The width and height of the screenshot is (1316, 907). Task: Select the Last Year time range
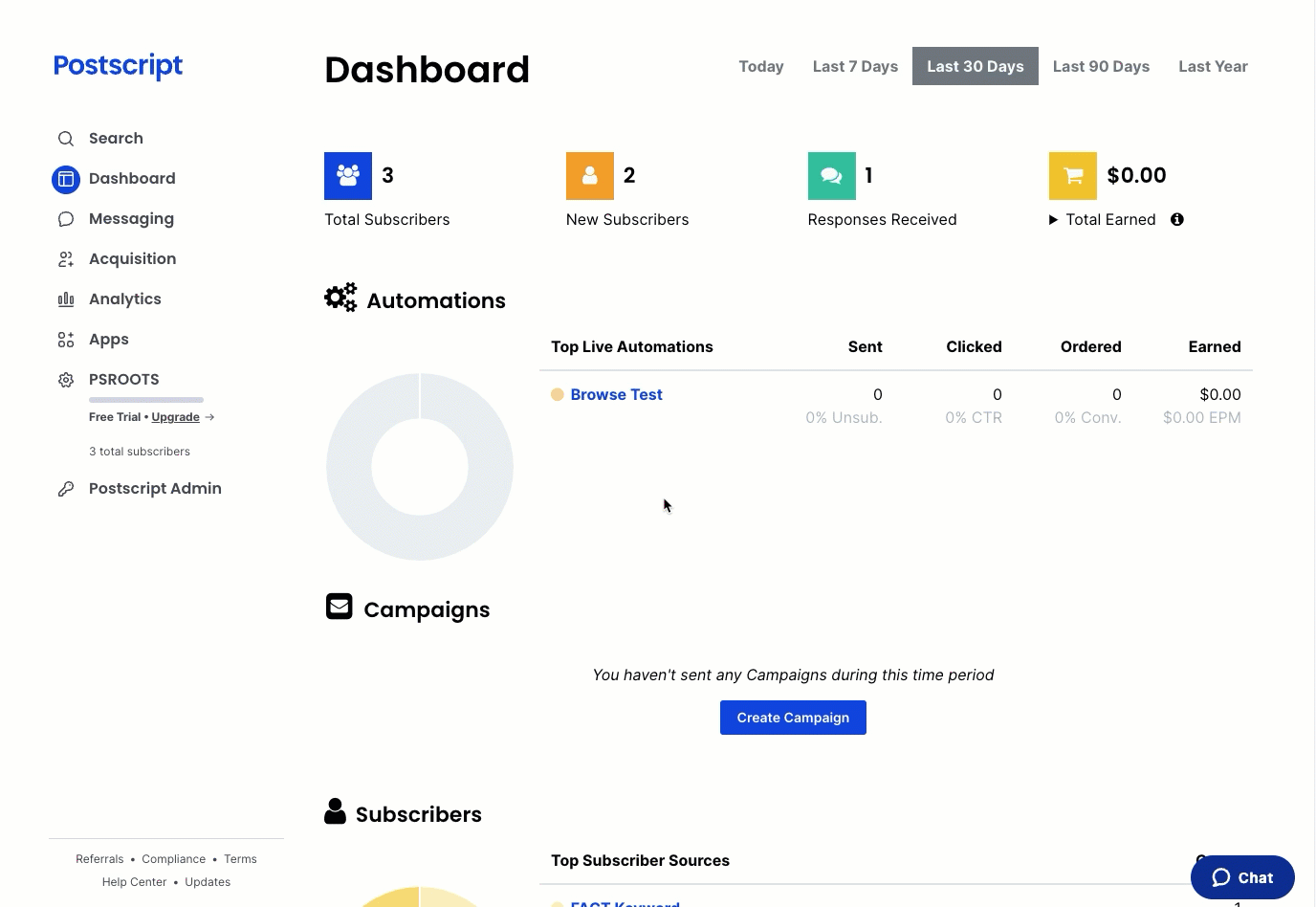[1213, 66]
